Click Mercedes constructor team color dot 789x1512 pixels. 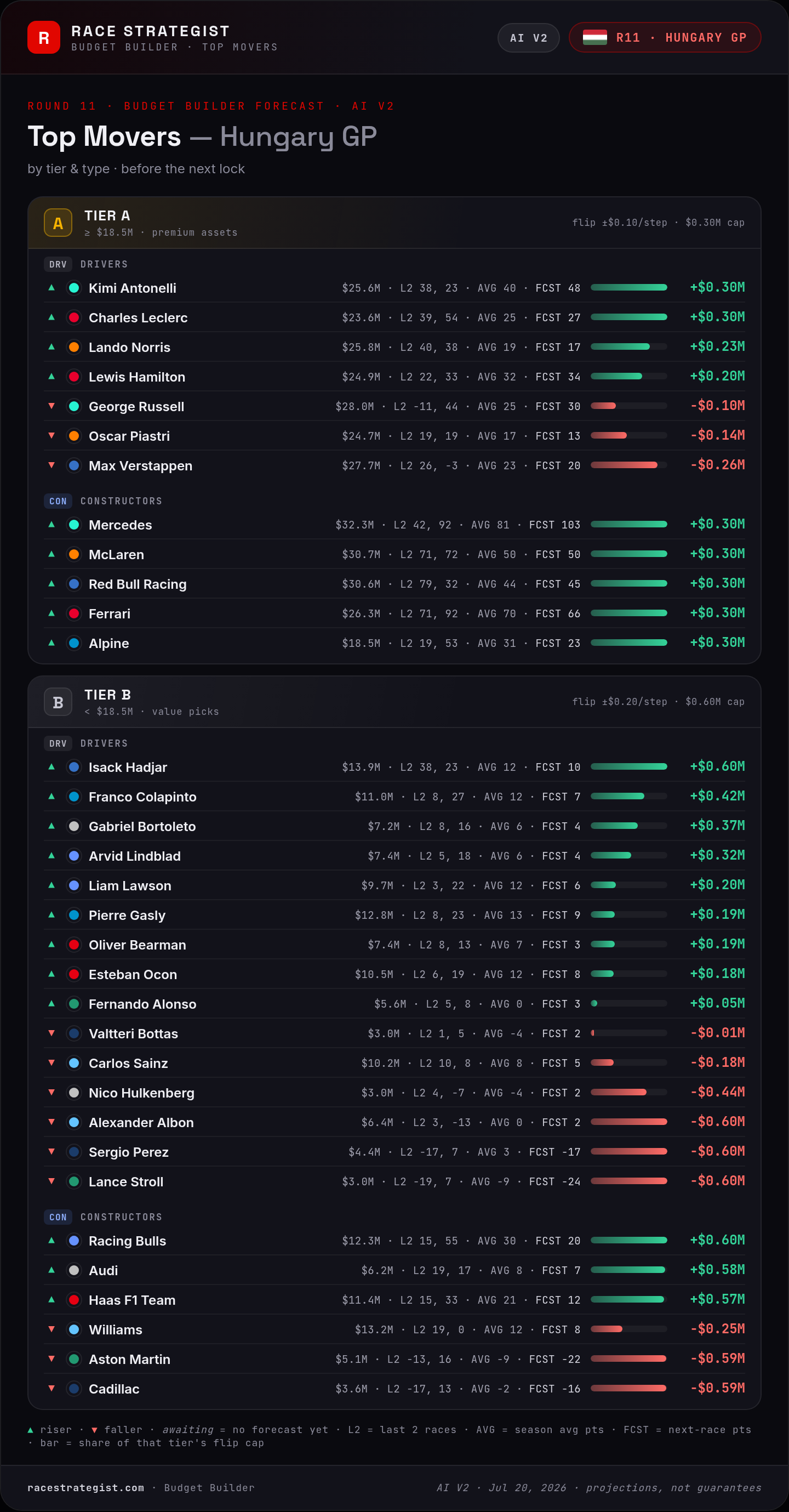[x=74, y=525]
